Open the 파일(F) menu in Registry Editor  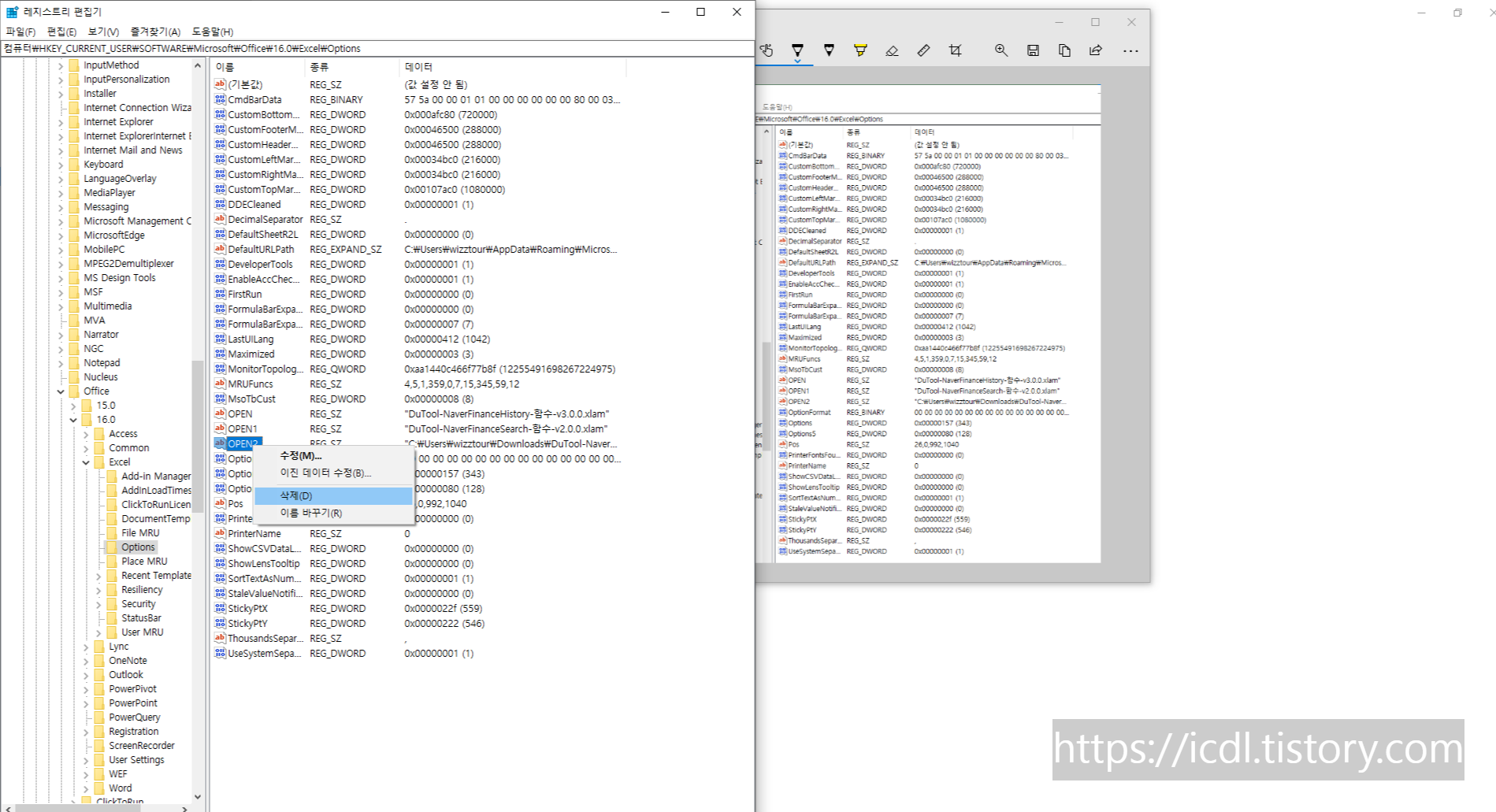tap(20, 32)
